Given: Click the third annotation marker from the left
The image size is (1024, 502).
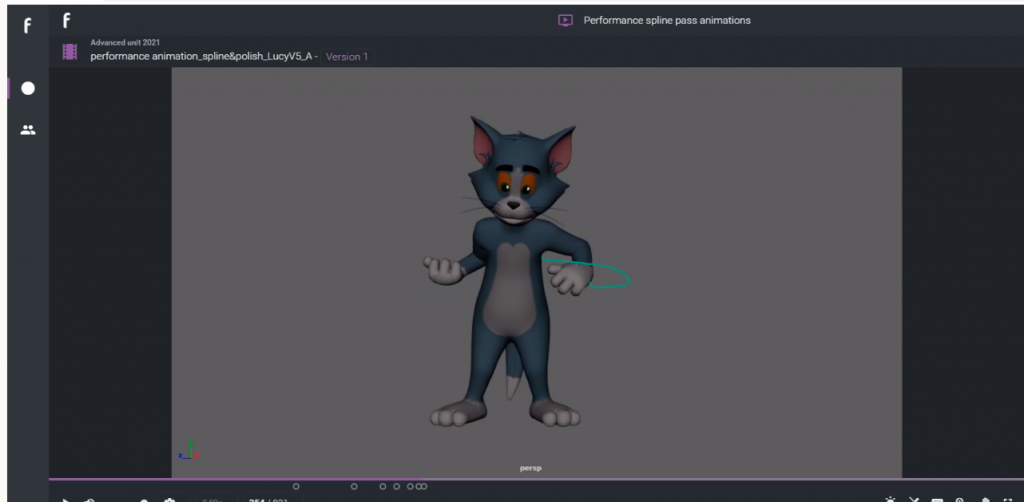Looking at the screenshot, I should pos(383,486).
